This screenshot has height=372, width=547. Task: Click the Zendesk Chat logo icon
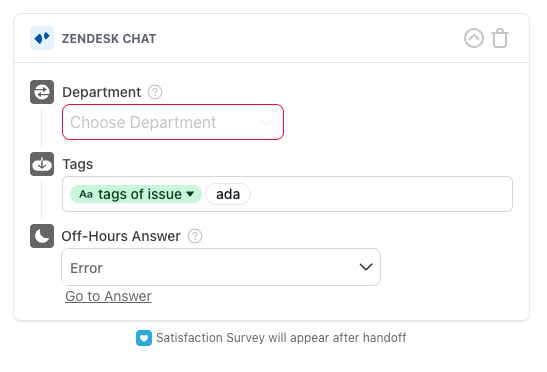pyautogui.click(x=42, y=38)
